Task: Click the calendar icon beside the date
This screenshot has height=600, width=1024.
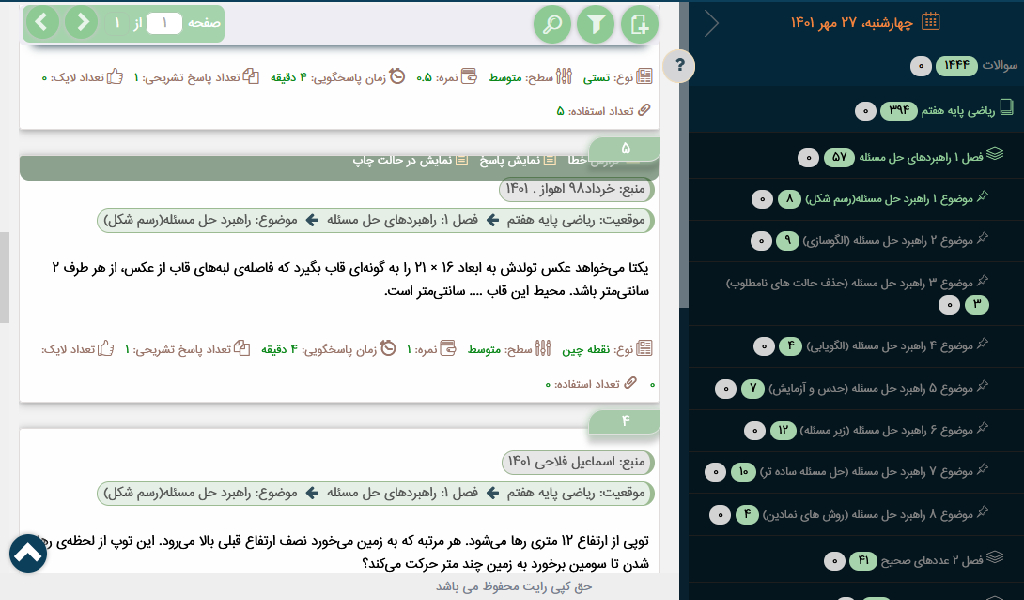Action: (x=931, y=22)
